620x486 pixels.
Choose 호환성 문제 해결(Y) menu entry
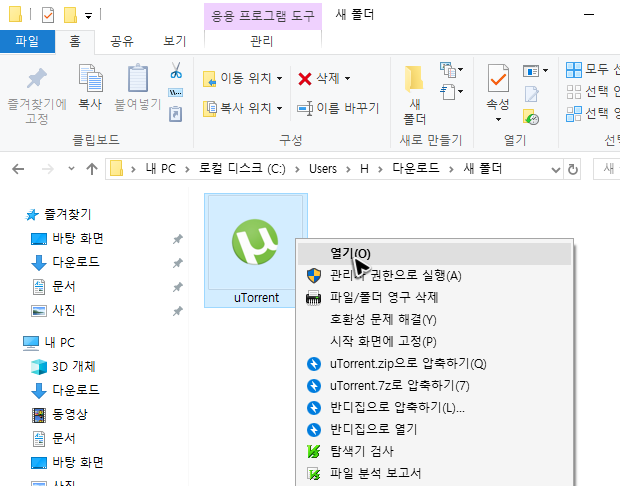pyautogui.click(x=434, y=320)
